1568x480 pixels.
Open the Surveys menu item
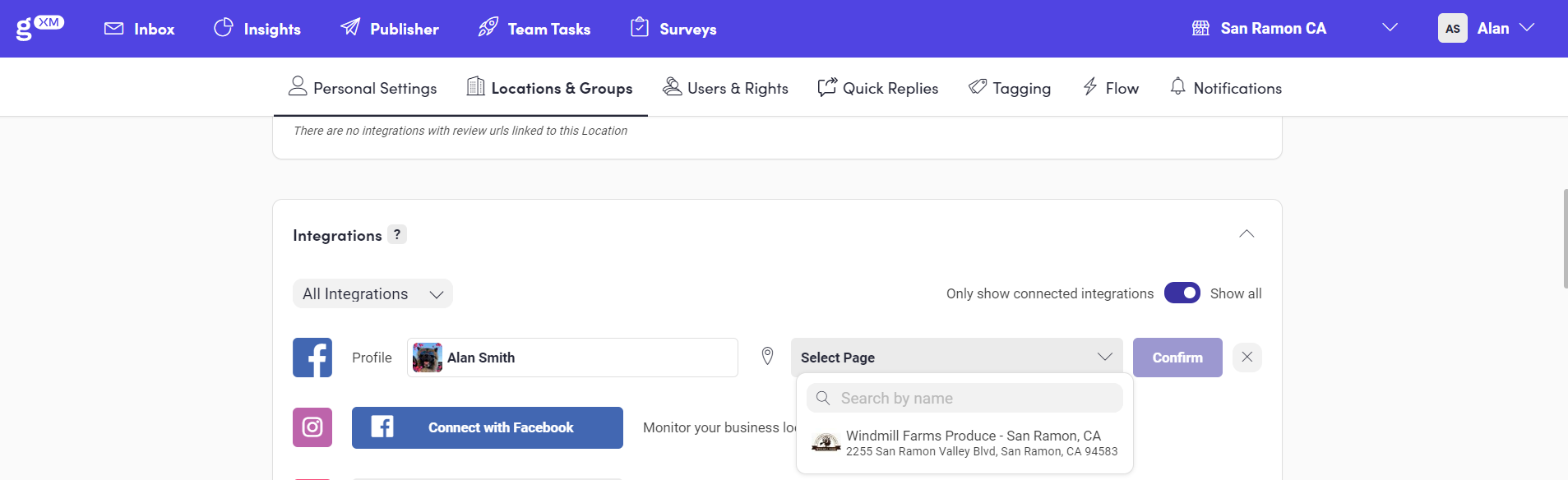click(x=673, y=29)
